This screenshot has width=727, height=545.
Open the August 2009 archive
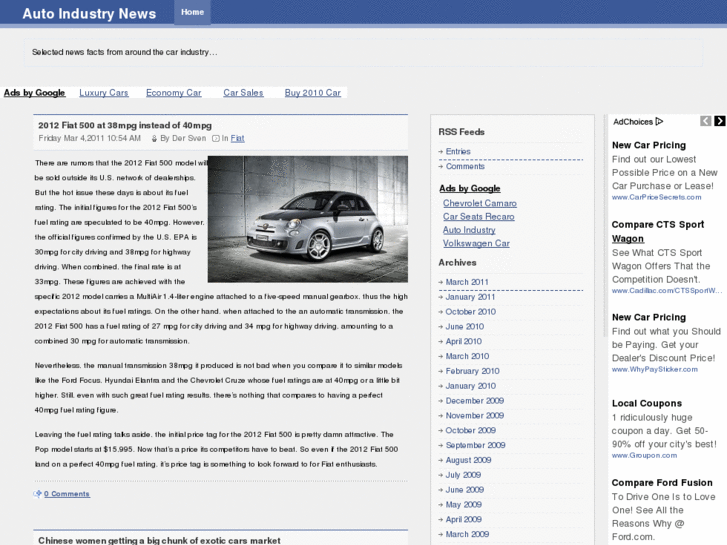click(x=468, y=460)
